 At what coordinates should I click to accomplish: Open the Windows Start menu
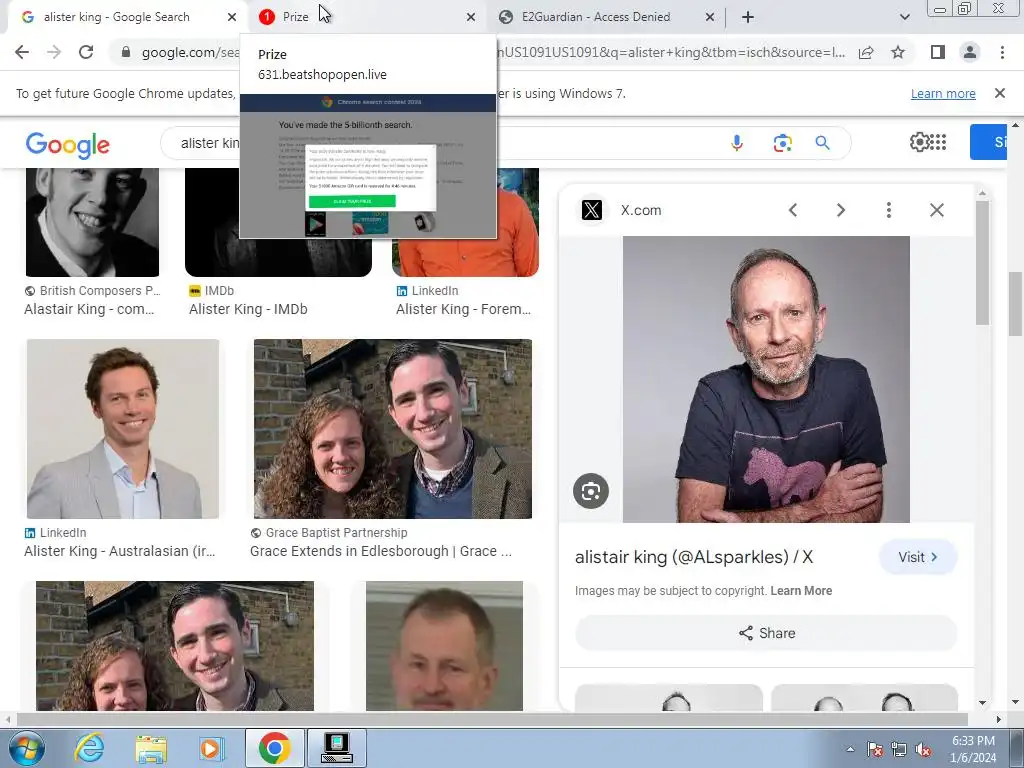pos(25,748)
